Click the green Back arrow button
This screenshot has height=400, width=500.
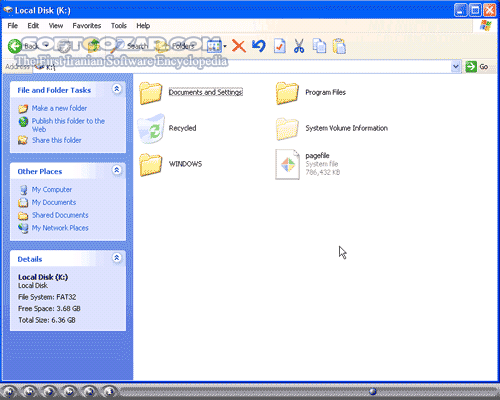tap(15, 46)
